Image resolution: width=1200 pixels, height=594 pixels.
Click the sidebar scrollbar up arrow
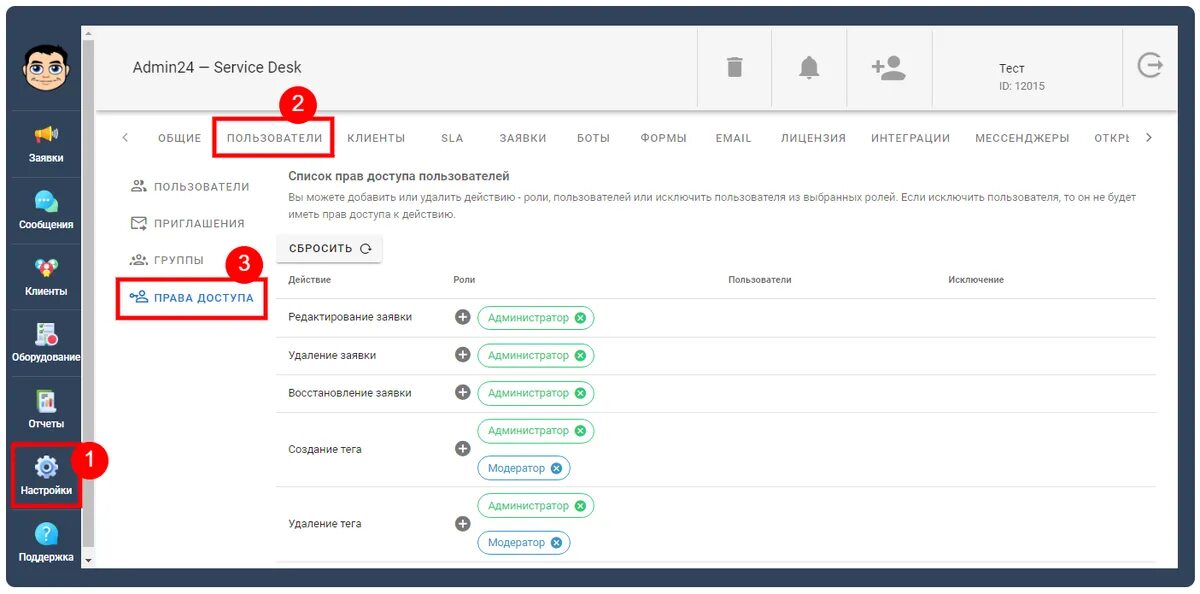pyautogui.click(x=87, y=34)
